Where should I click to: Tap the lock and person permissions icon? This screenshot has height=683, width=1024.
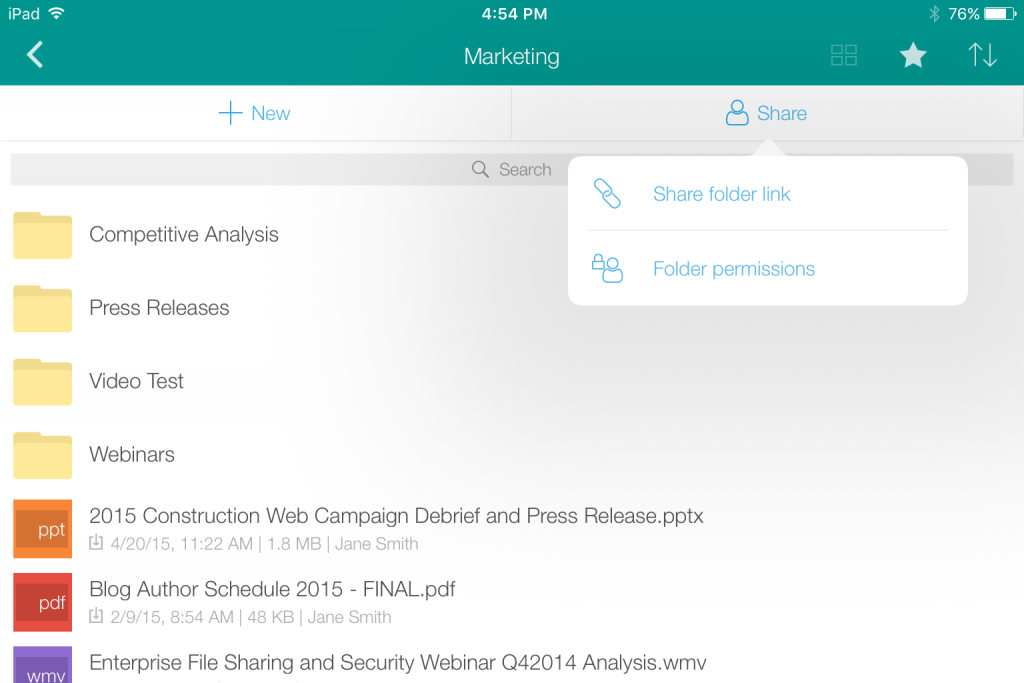coord(607,269)
